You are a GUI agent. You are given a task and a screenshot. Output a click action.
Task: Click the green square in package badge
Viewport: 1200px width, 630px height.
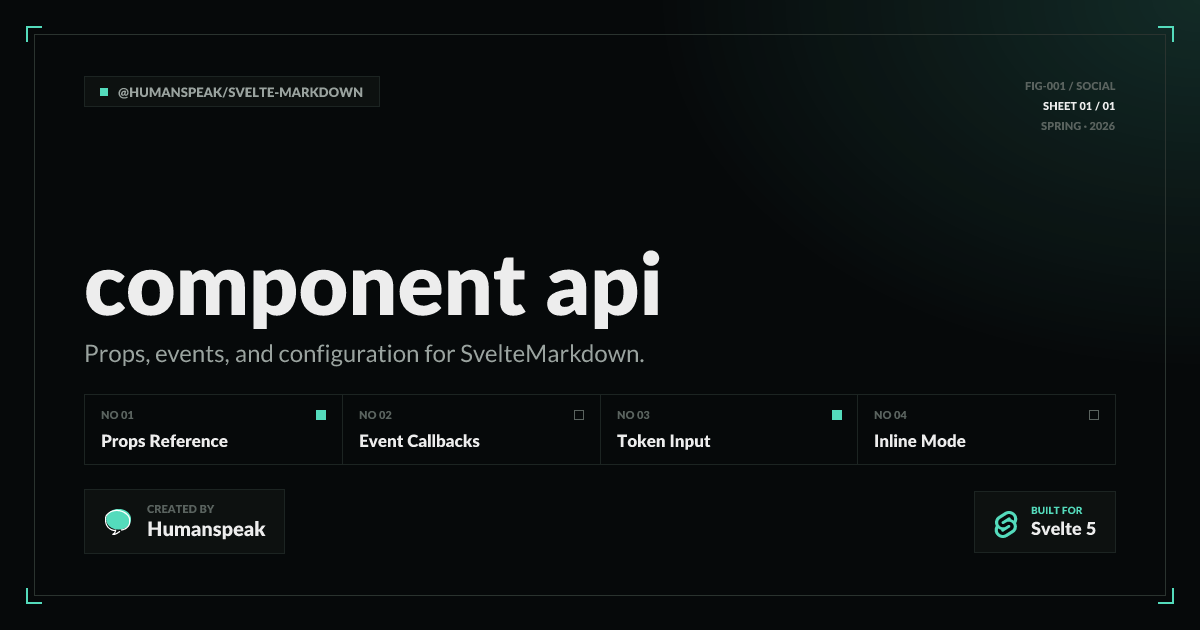[x=104, y=92]
